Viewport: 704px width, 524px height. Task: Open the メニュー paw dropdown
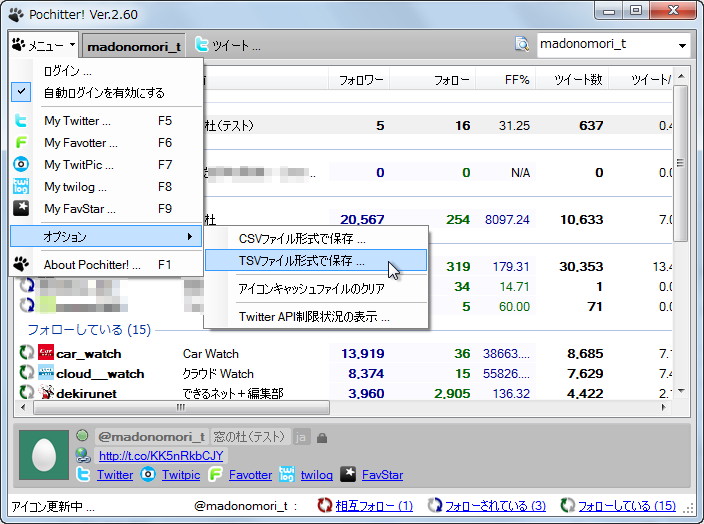43,45
